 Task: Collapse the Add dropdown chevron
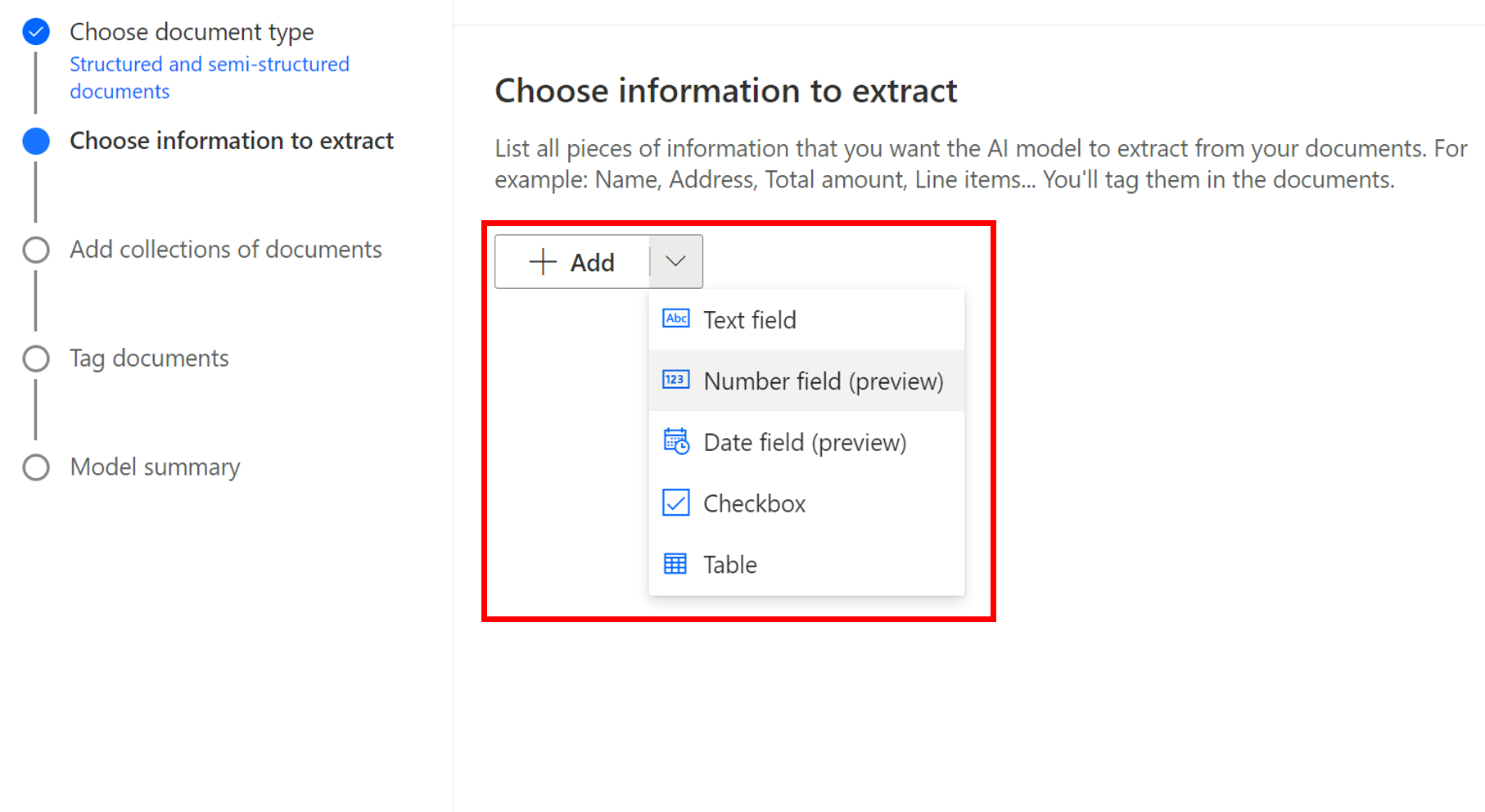(675, 262)
